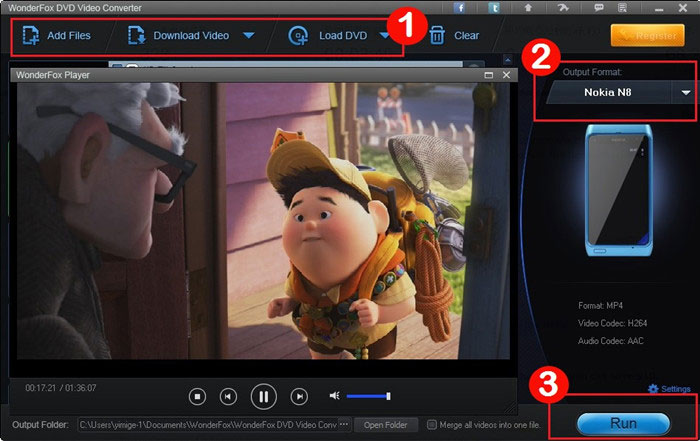
Task: Click the video frame in WonderFox Player
Action: (x=263, y=221)
